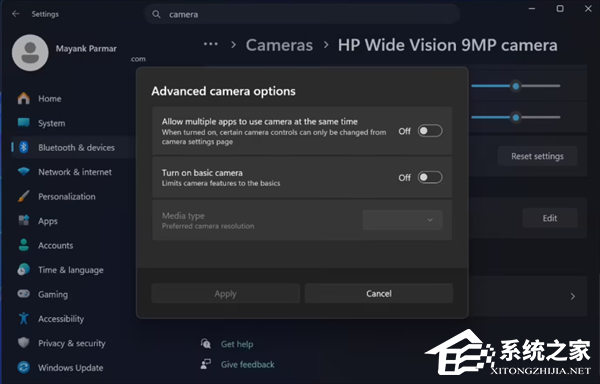Toggle Turn on basic camera switch
Screen dimensions: 600x384
point(430,177)
